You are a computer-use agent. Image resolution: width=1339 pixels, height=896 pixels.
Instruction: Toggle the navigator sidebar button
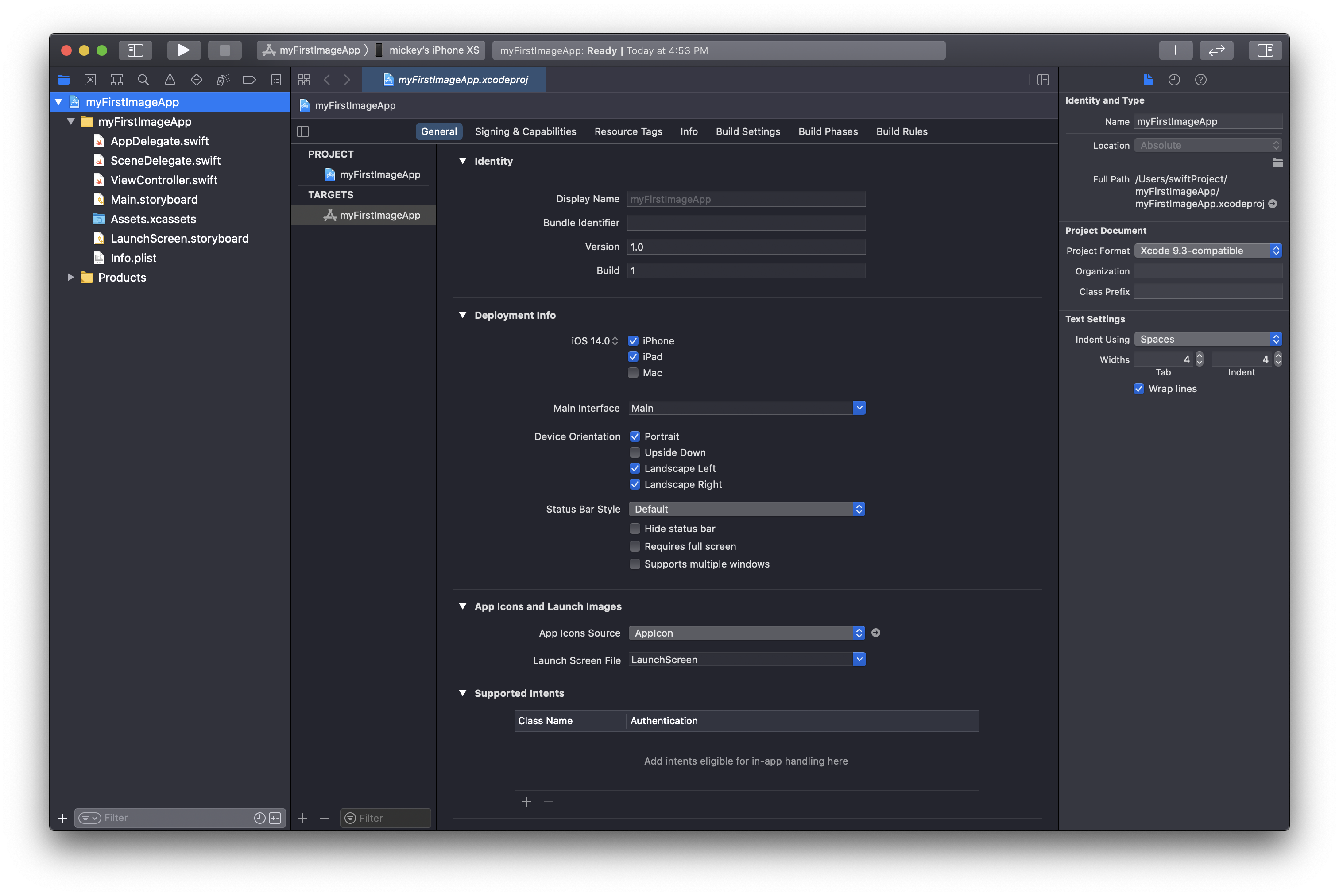click(135, 50)
